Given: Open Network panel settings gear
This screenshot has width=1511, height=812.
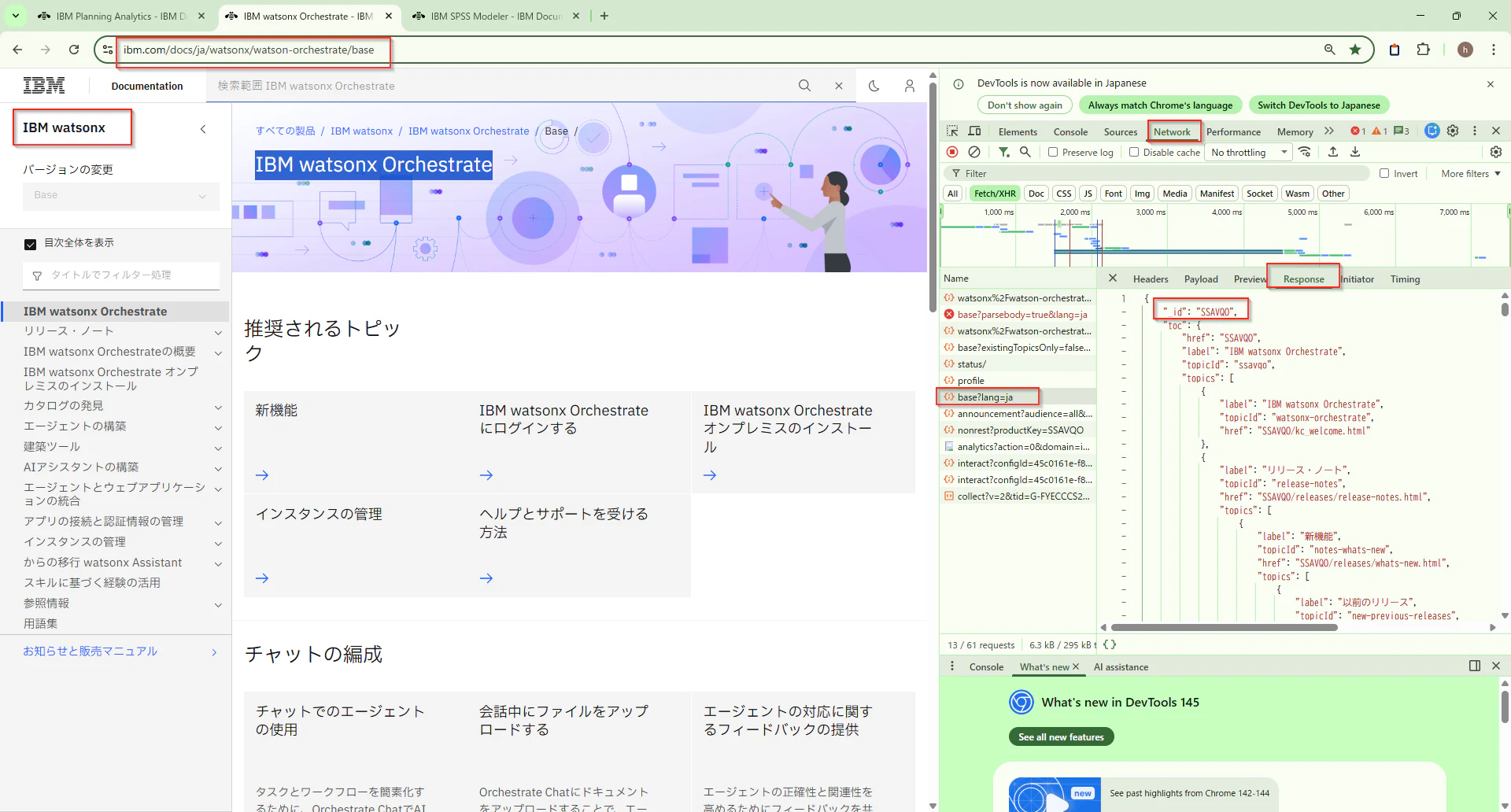Looking at the screenshot, I should tap(1496, 152).
